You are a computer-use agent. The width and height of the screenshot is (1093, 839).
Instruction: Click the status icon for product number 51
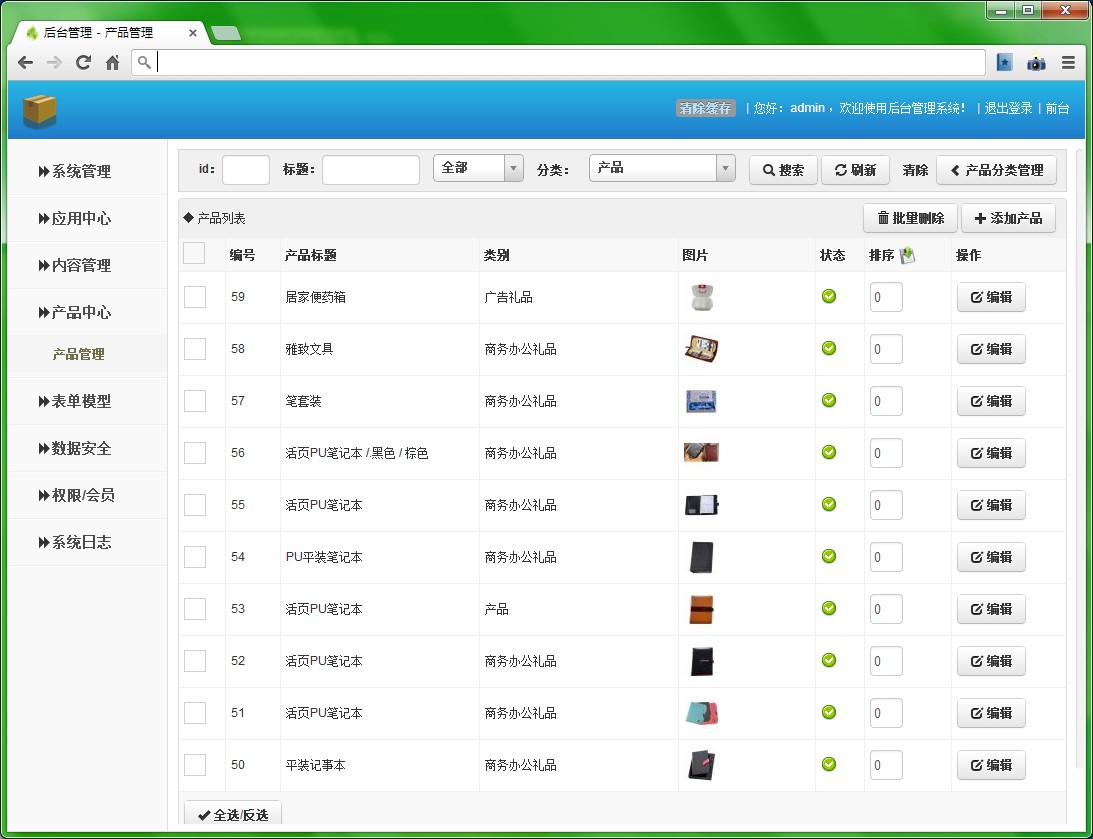click(829, 711)
